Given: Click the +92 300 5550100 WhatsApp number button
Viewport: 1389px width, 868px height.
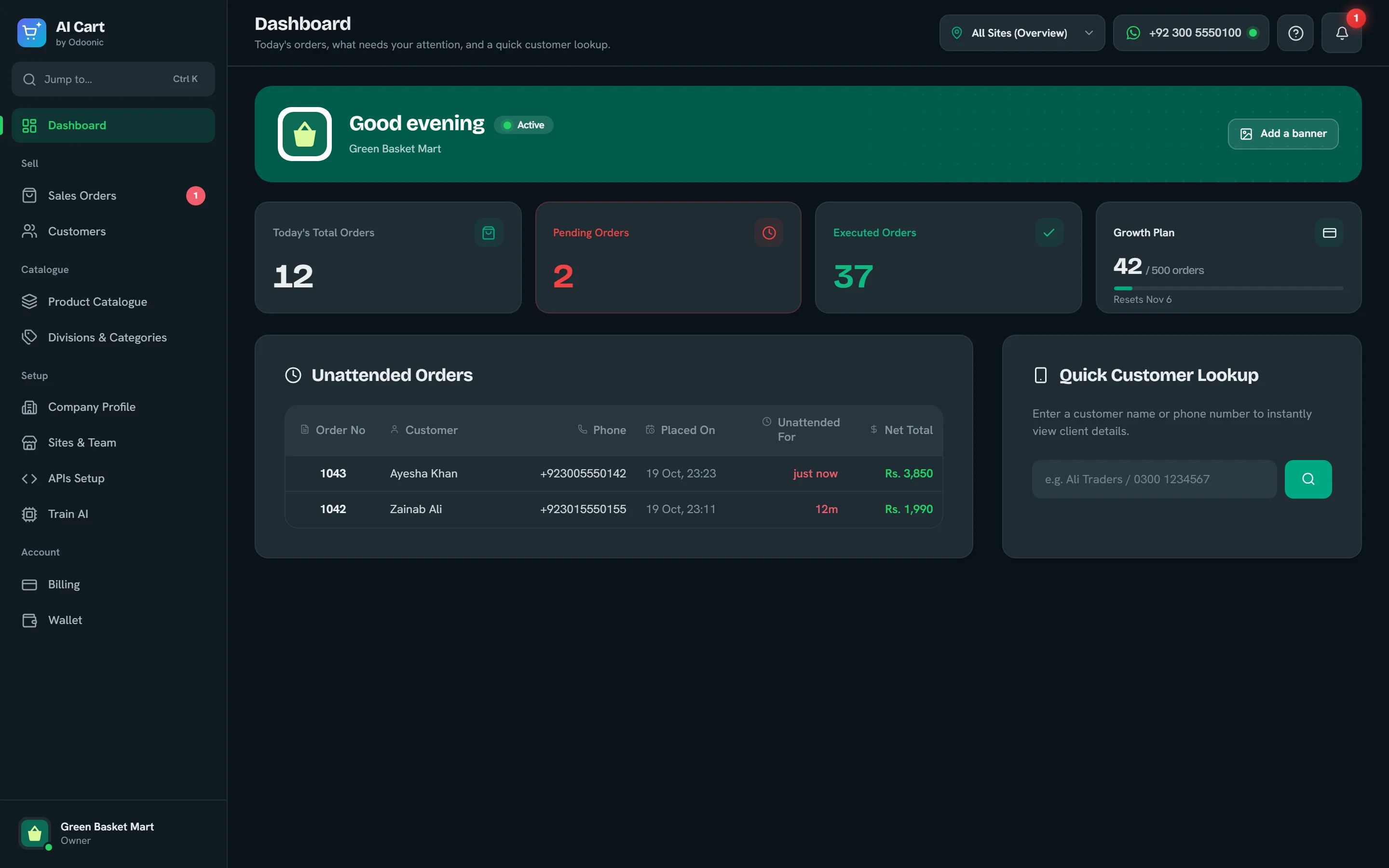Looking at the screenshot, I should pos(1191,33).
